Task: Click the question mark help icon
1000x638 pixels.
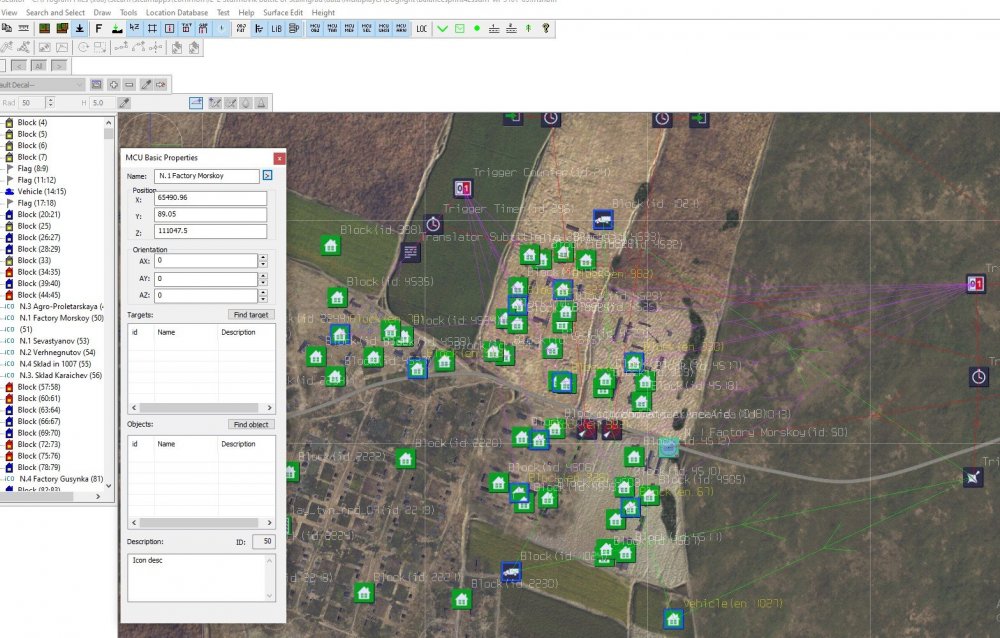Action: 546,29
